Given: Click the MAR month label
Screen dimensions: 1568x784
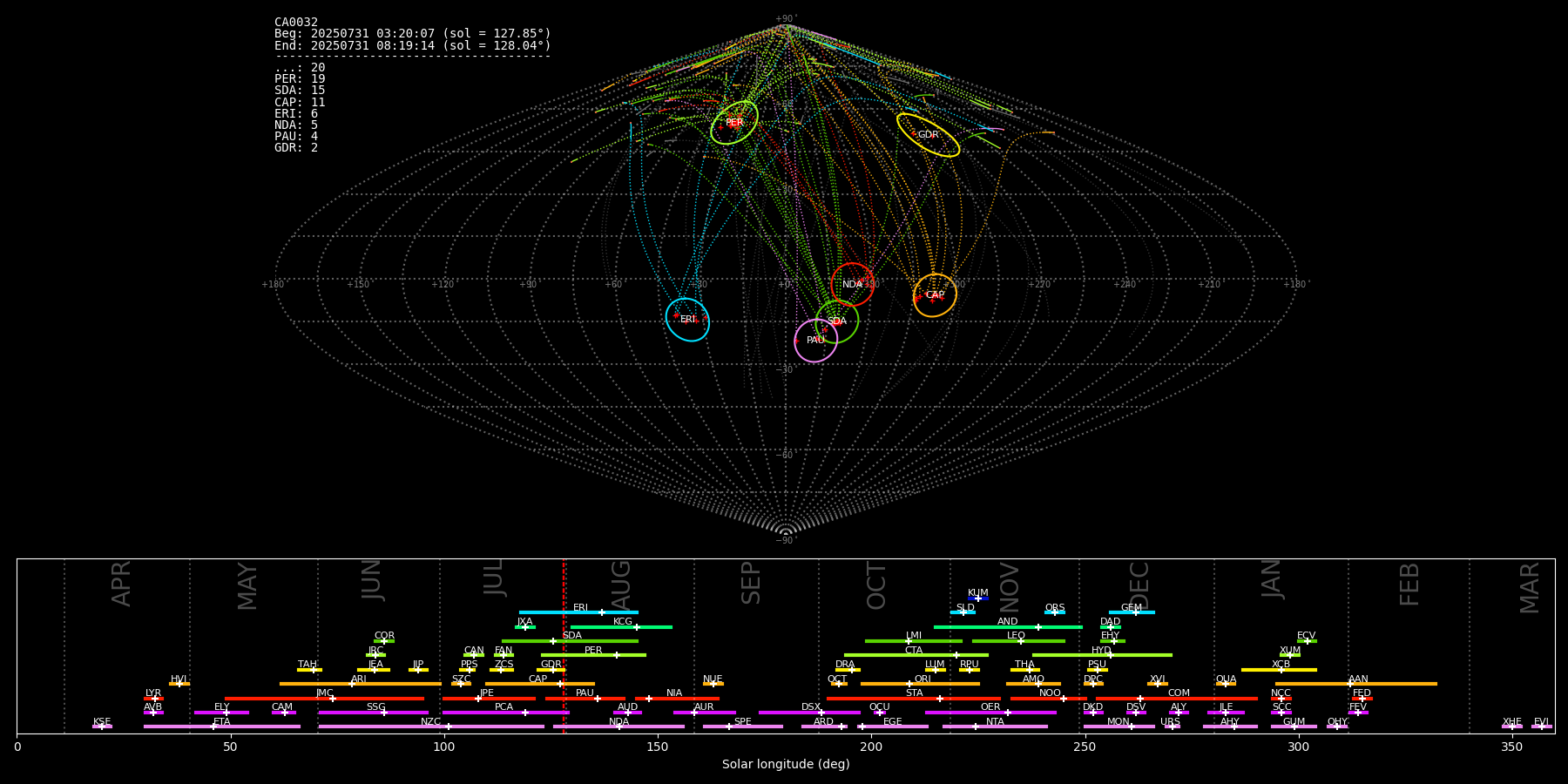Looking at the screenshot, I should point(1530,588).
